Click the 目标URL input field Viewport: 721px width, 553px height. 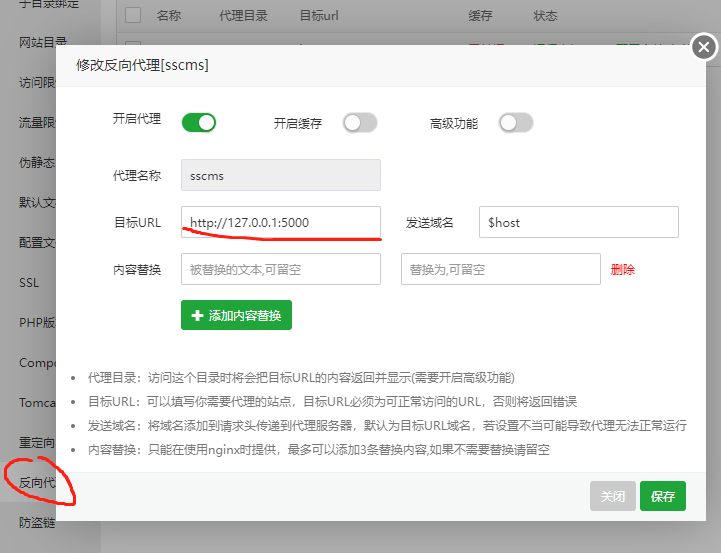pos(280,222)
